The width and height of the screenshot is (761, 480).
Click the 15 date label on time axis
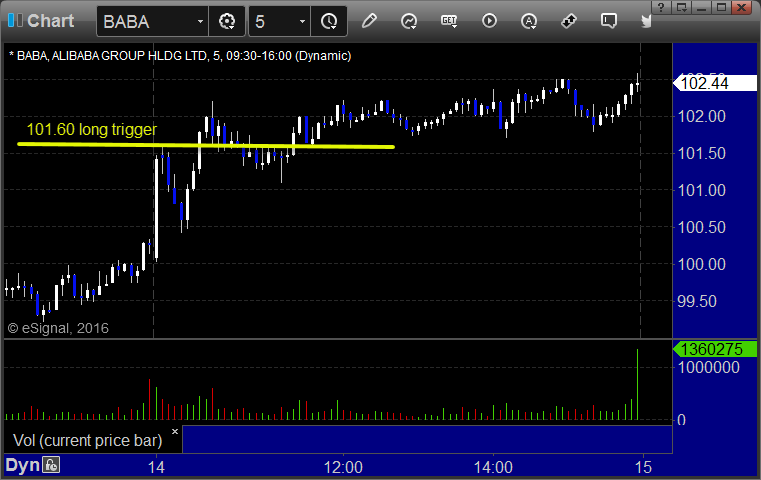644,467
